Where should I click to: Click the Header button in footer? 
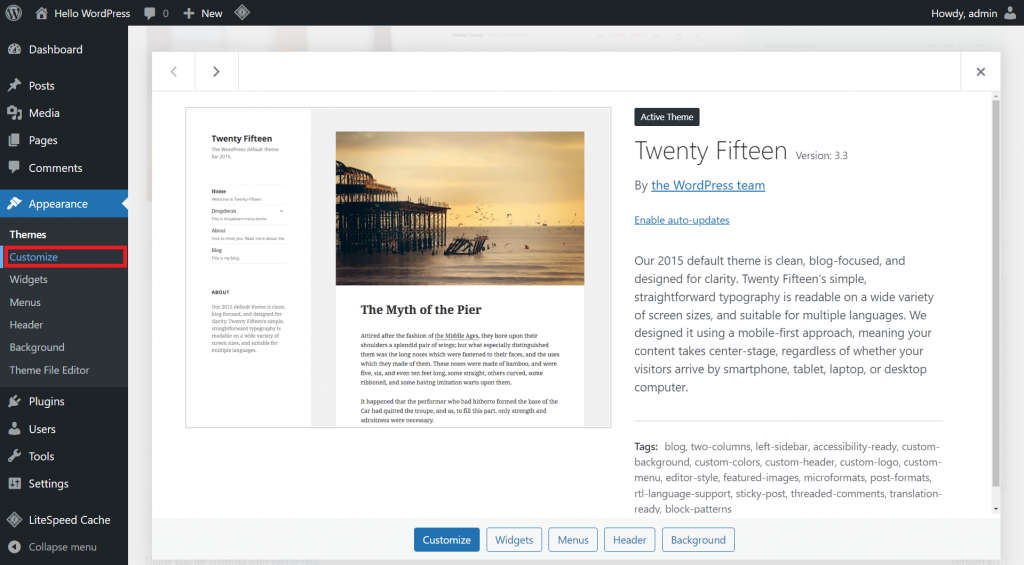(630, 540)
